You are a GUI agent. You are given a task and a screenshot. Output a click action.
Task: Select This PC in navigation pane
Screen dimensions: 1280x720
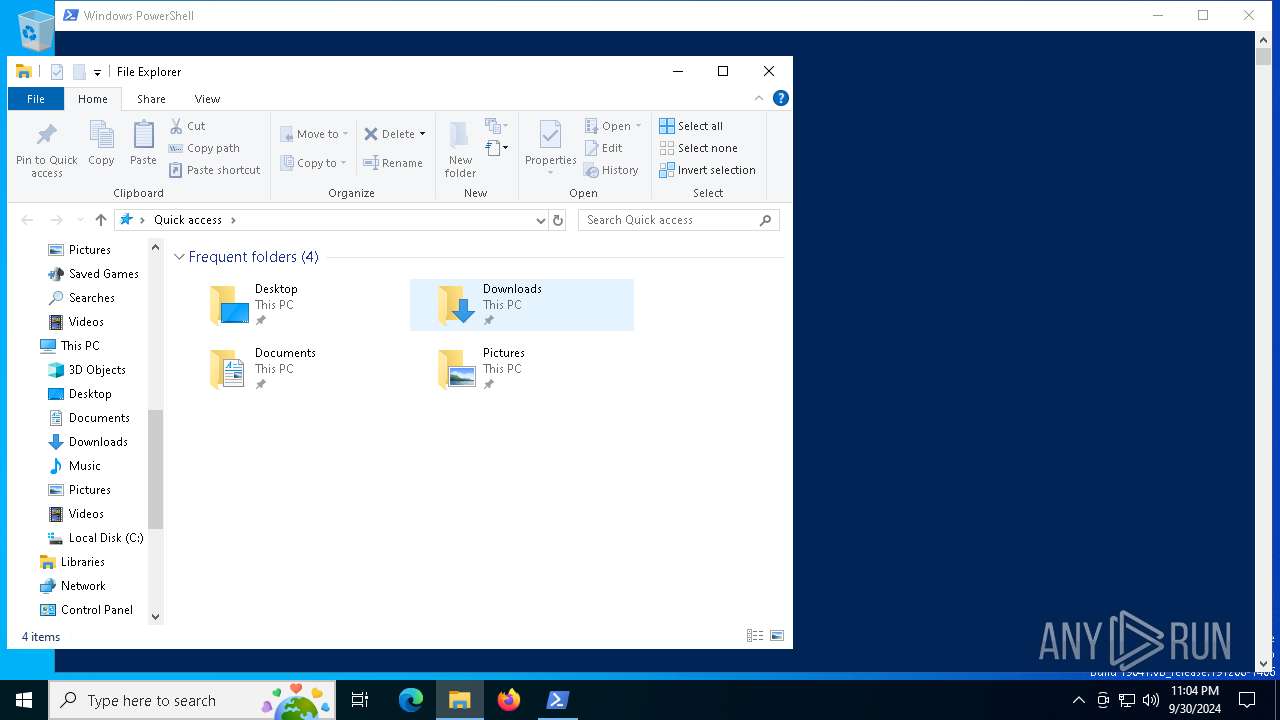click(x=80, y=346)
